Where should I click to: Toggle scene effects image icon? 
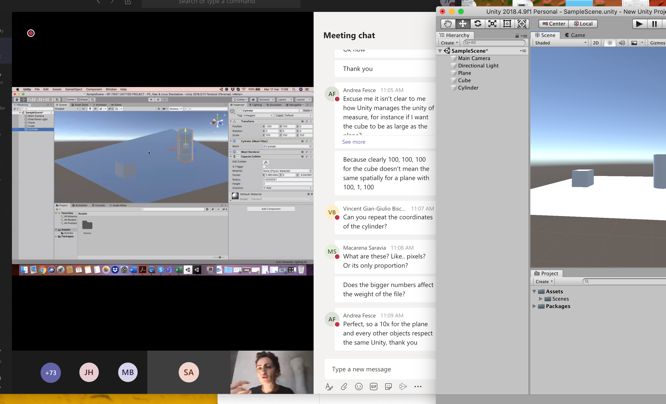[634, 43]
